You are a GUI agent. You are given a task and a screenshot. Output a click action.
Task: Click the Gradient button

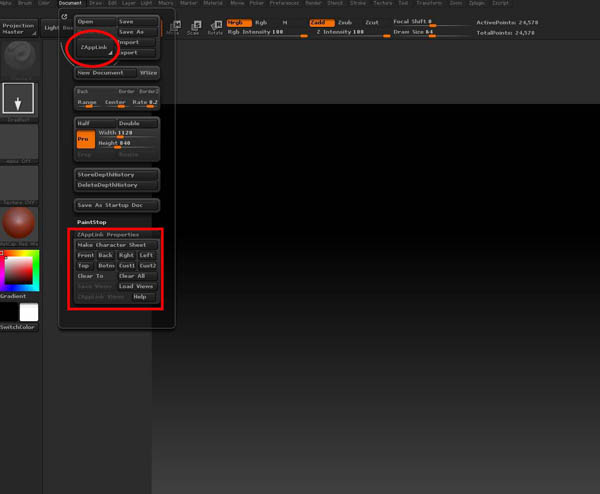(x=13, y=296)
